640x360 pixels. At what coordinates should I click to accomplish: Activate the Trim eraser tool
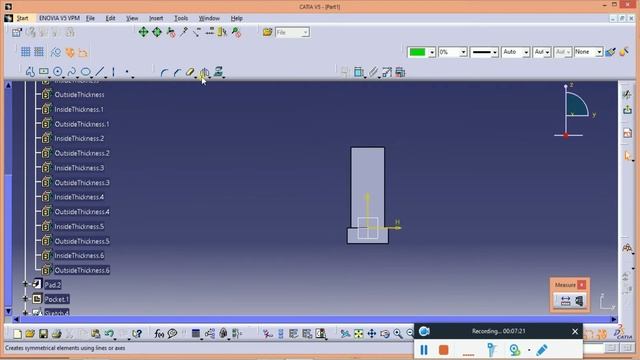pyautogui.click(x=190, y=73)
